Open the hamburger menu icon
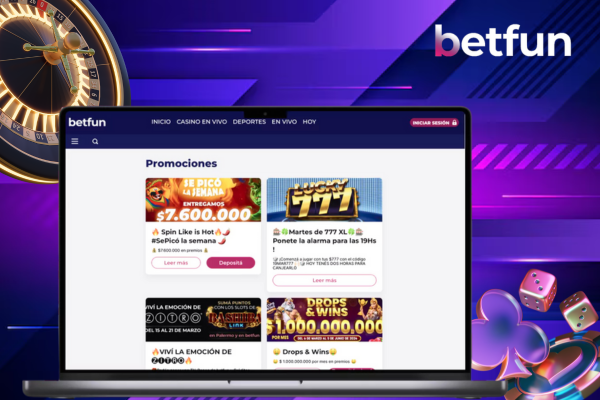Image resolution: width=600 pixels, height=400 pixels. click(x=75, y=141)
